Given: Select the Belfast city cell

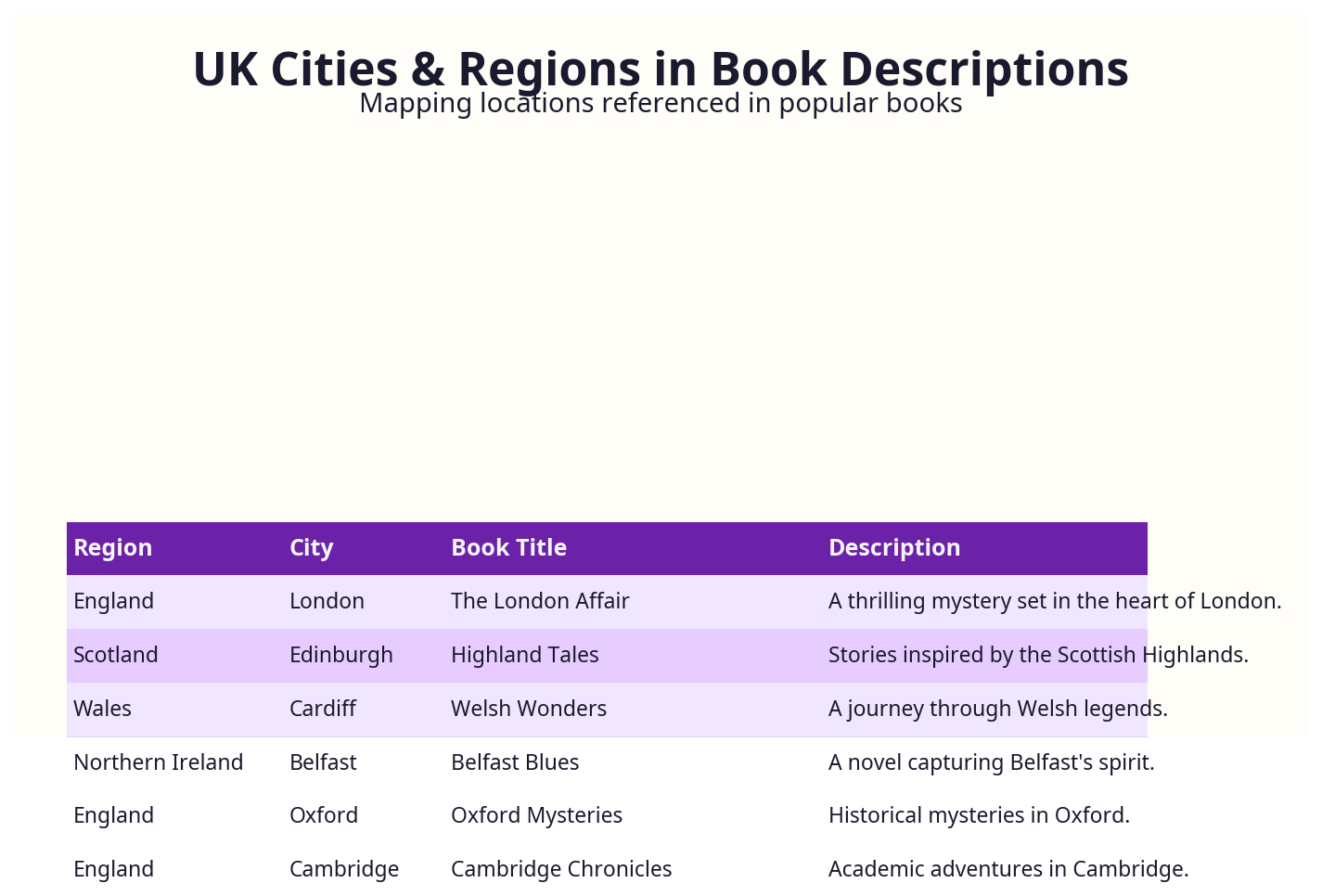Looking at the screenshot, I should tap(323, 762).
